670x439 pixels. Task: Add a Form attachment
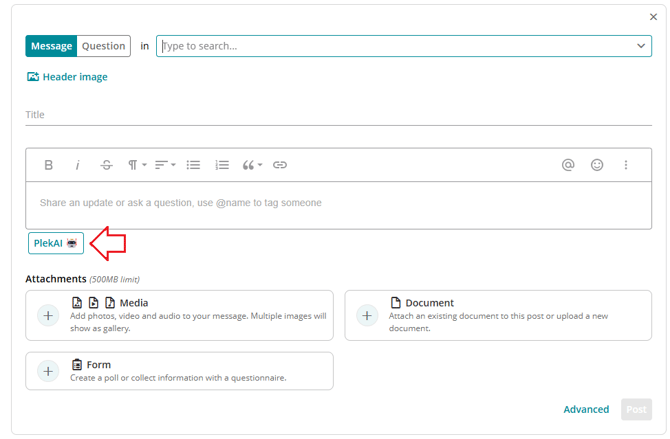click(x=179, y=371)
